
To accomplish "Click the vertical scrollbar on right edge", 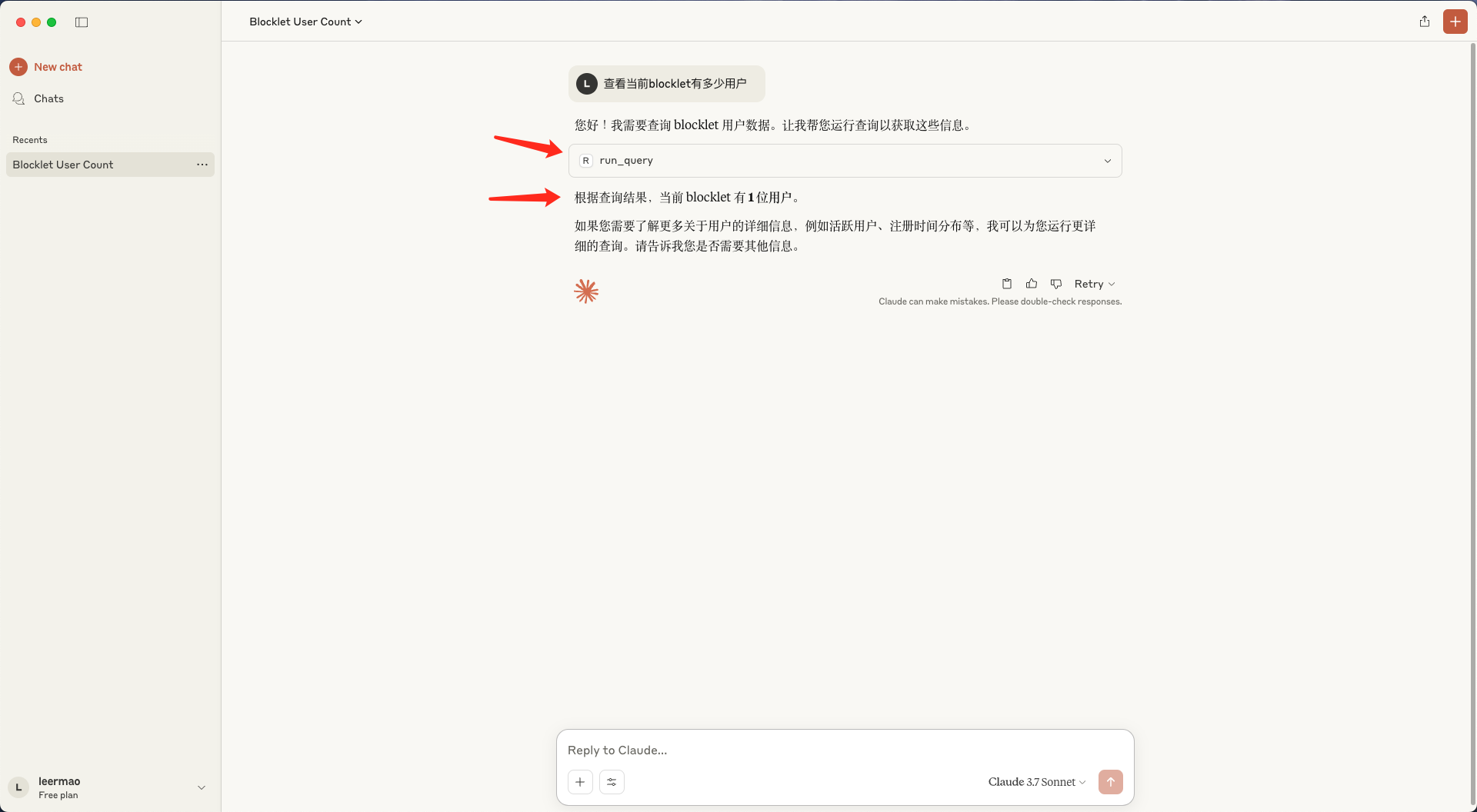I will [x=1472, y=384].
